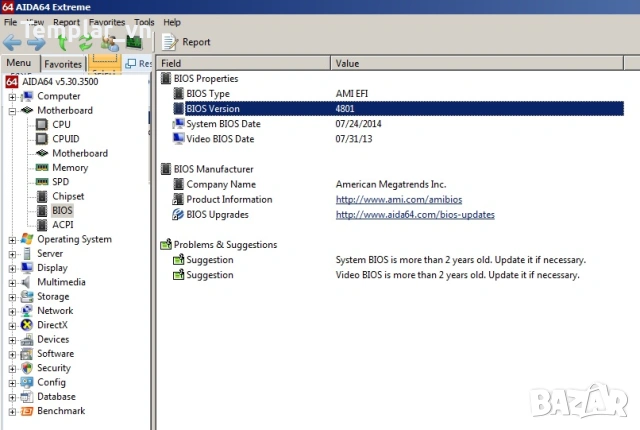Expand the DirectX node
The width and height of the screenshot is (640, 430).
click(x=12, y=326)
